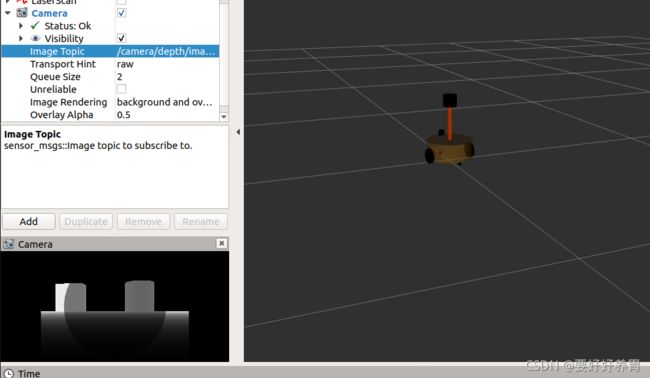Image resolution: width=650 pixels, height=378 pixels.
Task: Click the Overlay Alpha value field
Action: point(167,114)
